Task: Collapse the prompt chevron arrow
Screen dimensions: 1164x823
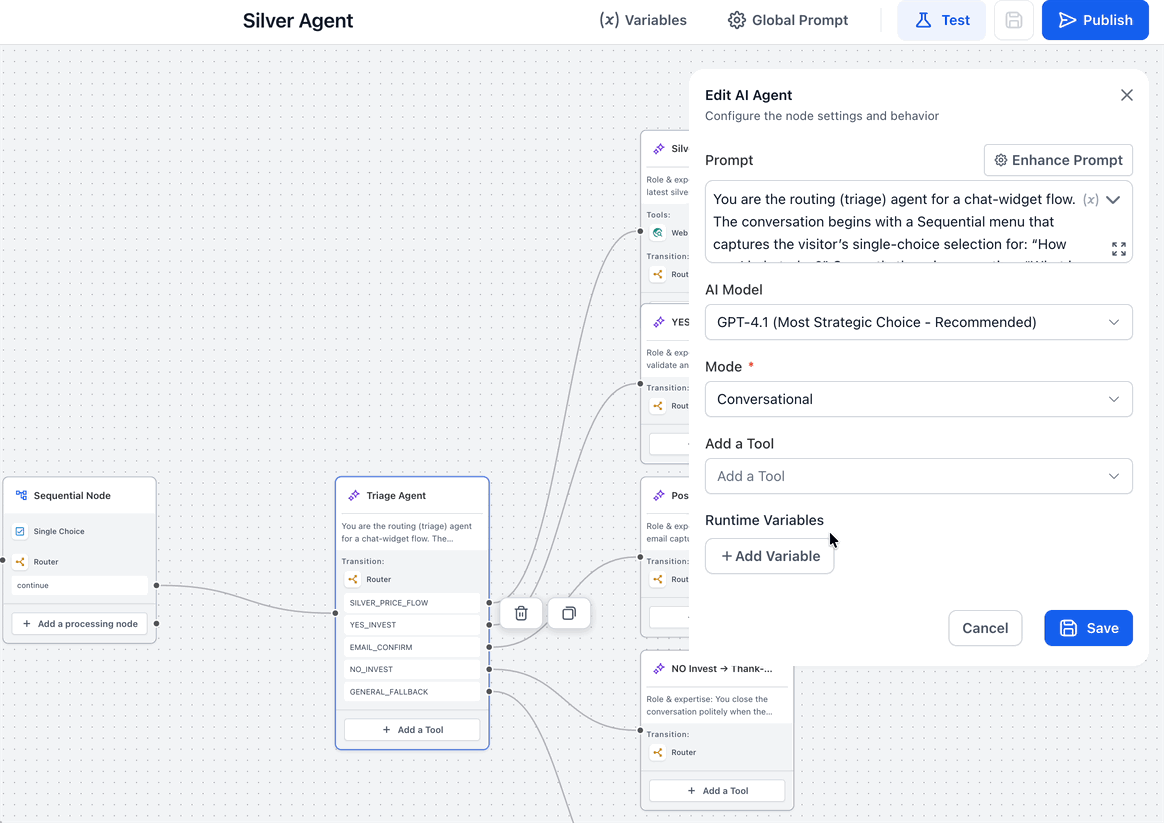Action: click(x=1113, y=200)
